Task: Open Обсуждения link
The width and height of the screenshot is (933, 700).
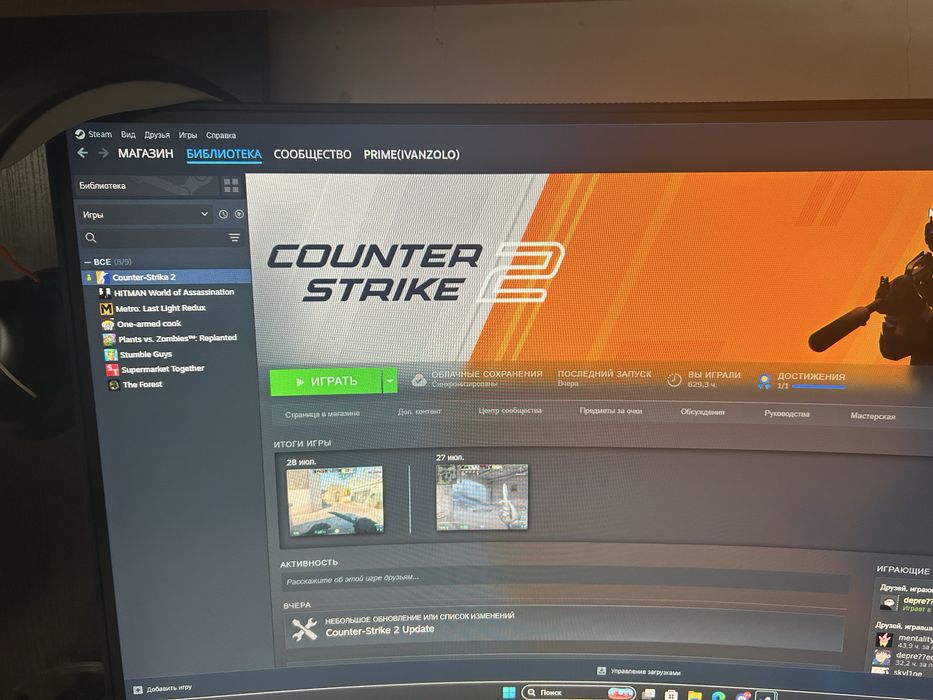Action: pos(703,411)
